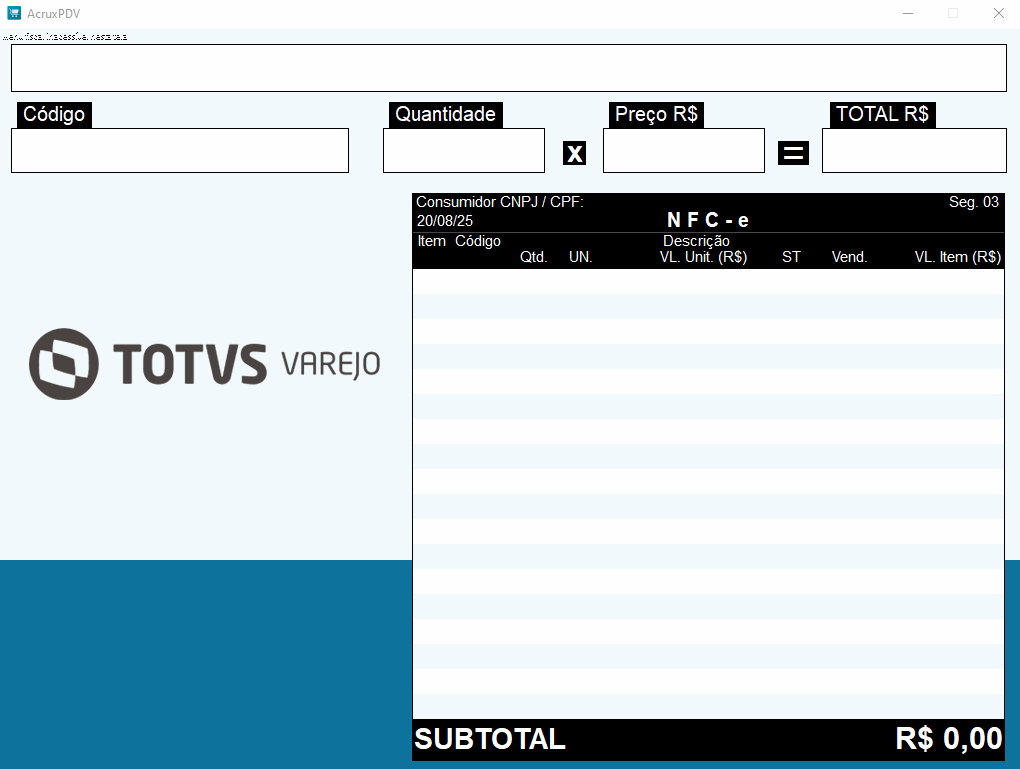Click the VL. Unit. (R$) column header
Image resolution: width=1020 pixels, height=769 pixels.
pos(703,257)
